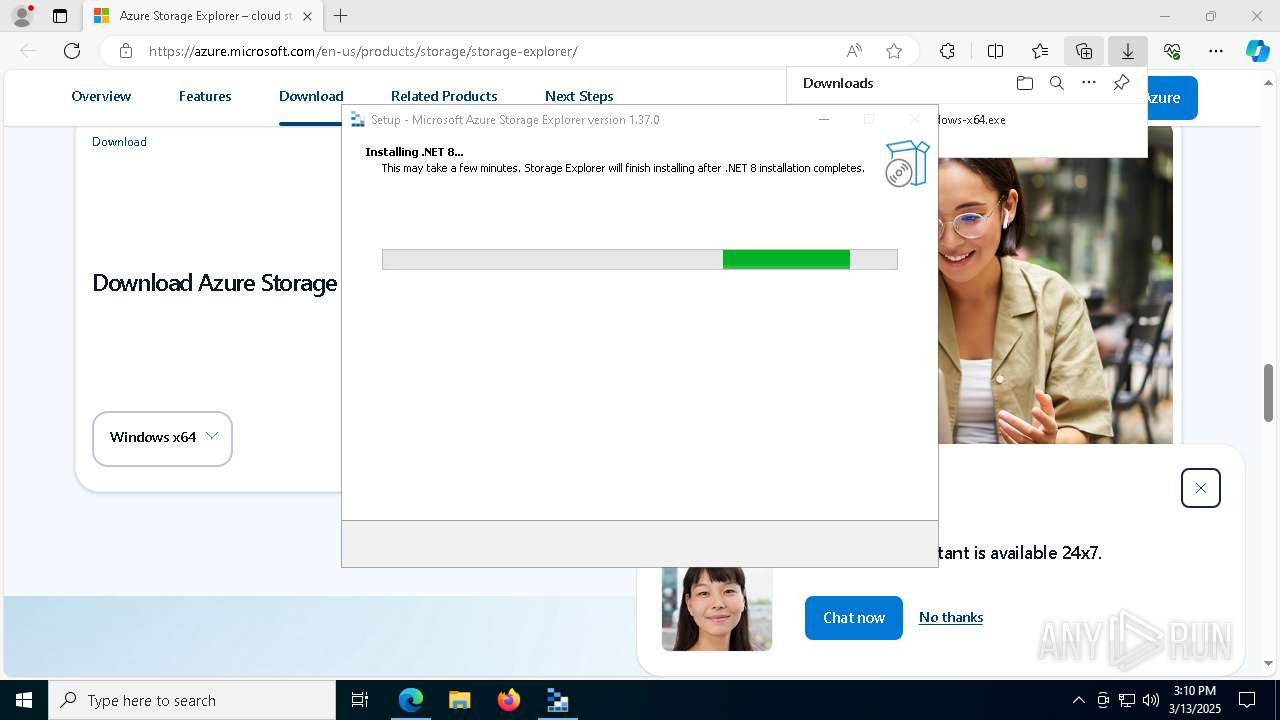
Task: Open File Explorer from taskbar
Action: [x=459, y=700]
